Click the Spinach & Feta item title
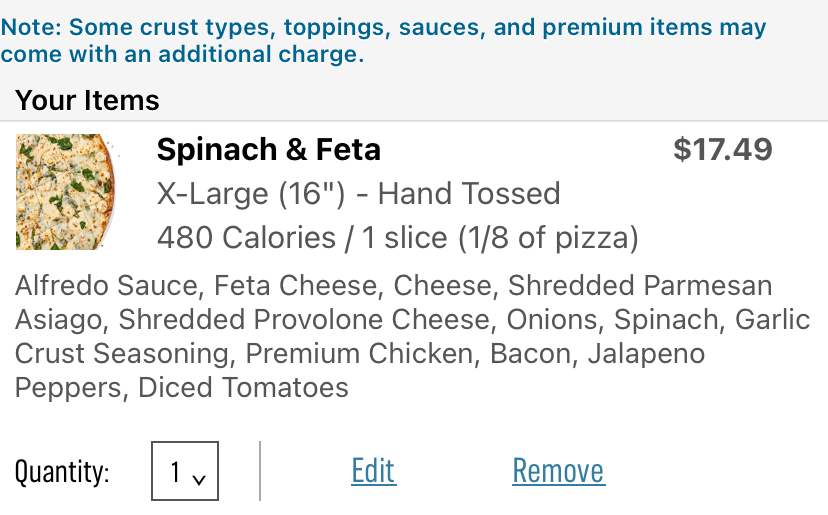 click(x=269, y=150)
